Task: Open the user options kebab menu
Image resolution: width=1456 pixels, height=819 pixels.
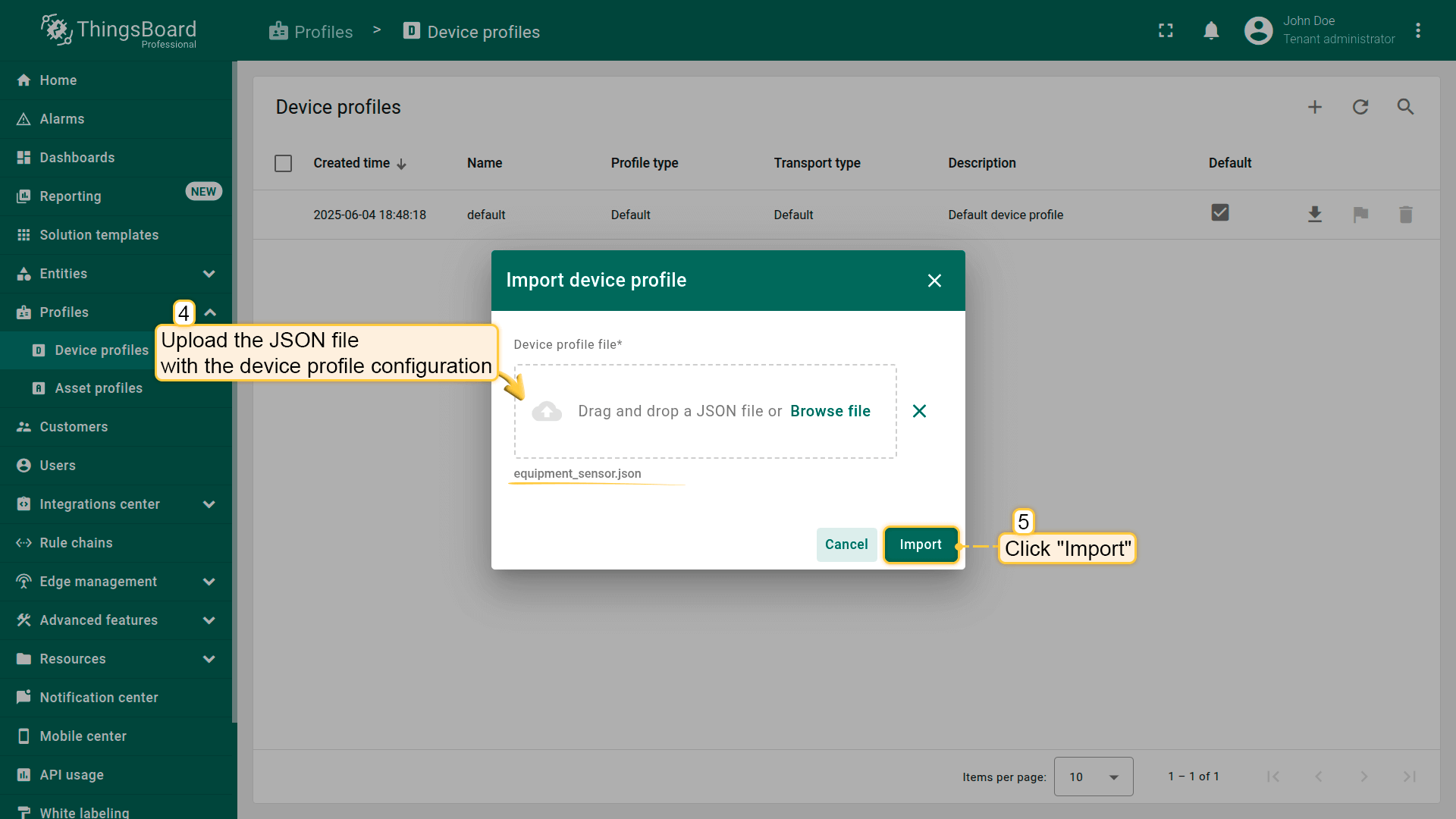Action: click(x=1417, y=31)
